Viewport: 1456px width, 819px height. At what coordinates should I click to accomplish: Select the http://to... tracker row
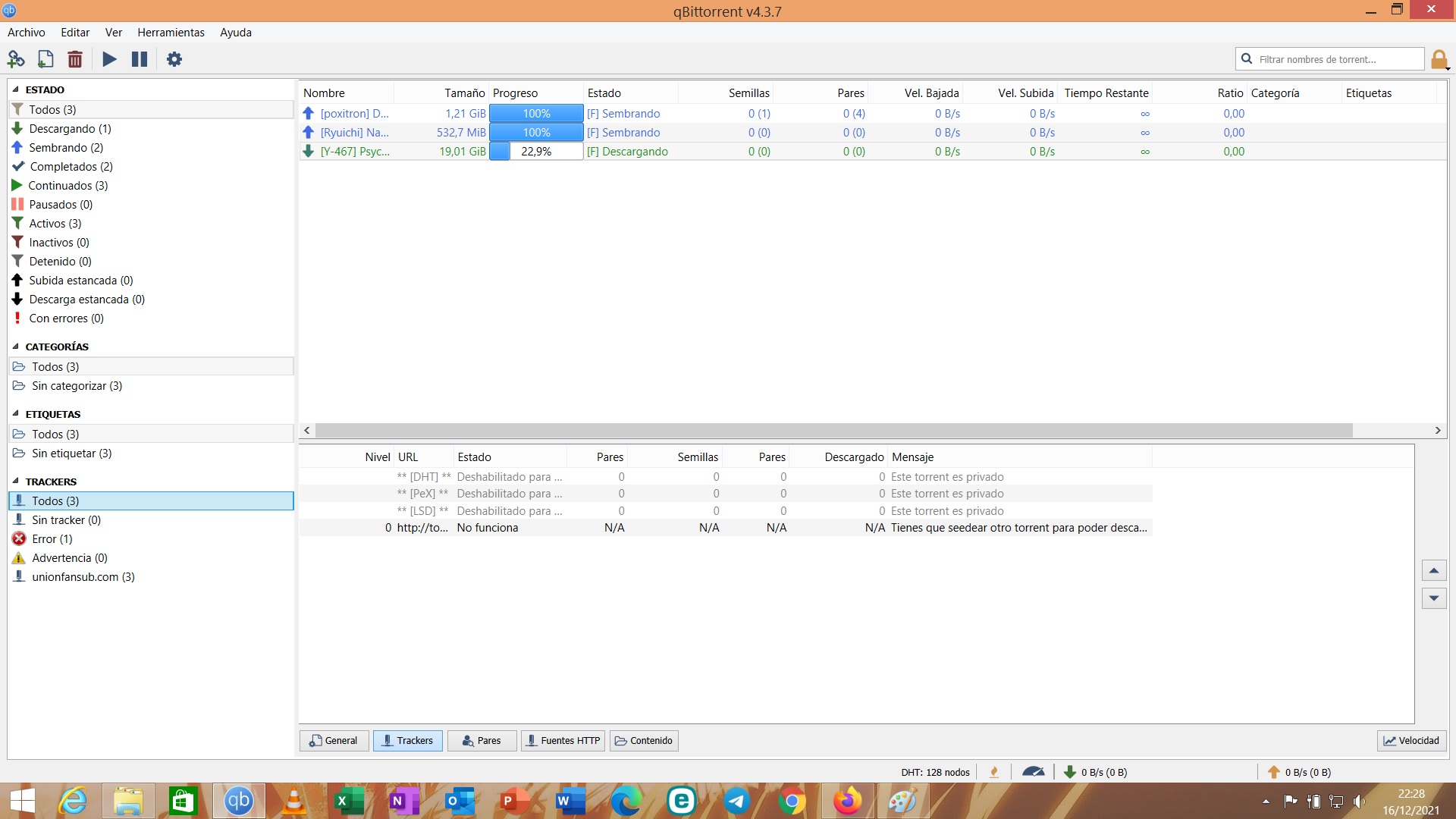coord(726,528)
